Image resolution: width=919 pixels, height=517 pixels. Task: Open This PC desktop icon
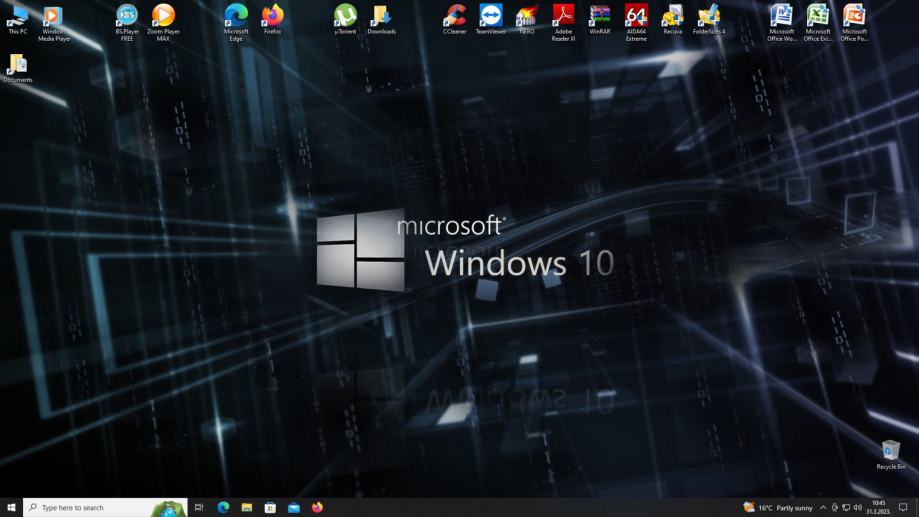pos(18,19)
